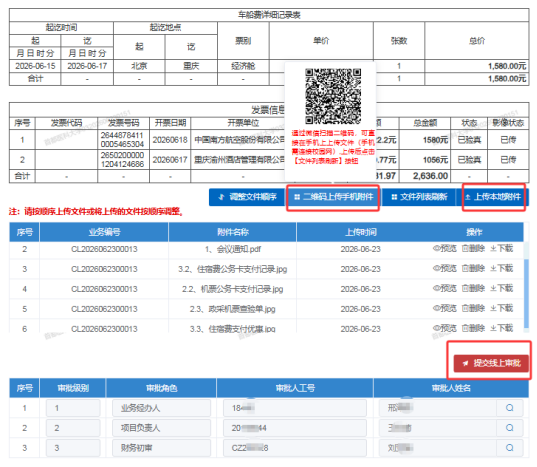Click invoice number 2644878411 0005465304

point(122,140)
